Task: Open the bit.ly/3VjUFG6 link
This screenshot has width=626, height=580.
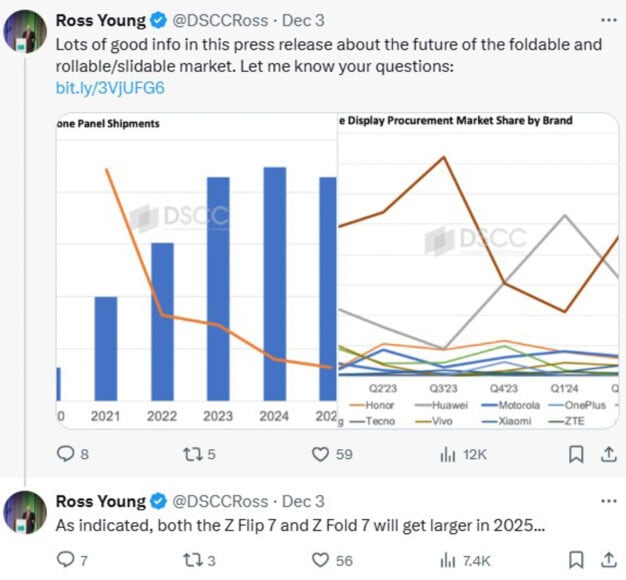Action: (x=110, y=88)
